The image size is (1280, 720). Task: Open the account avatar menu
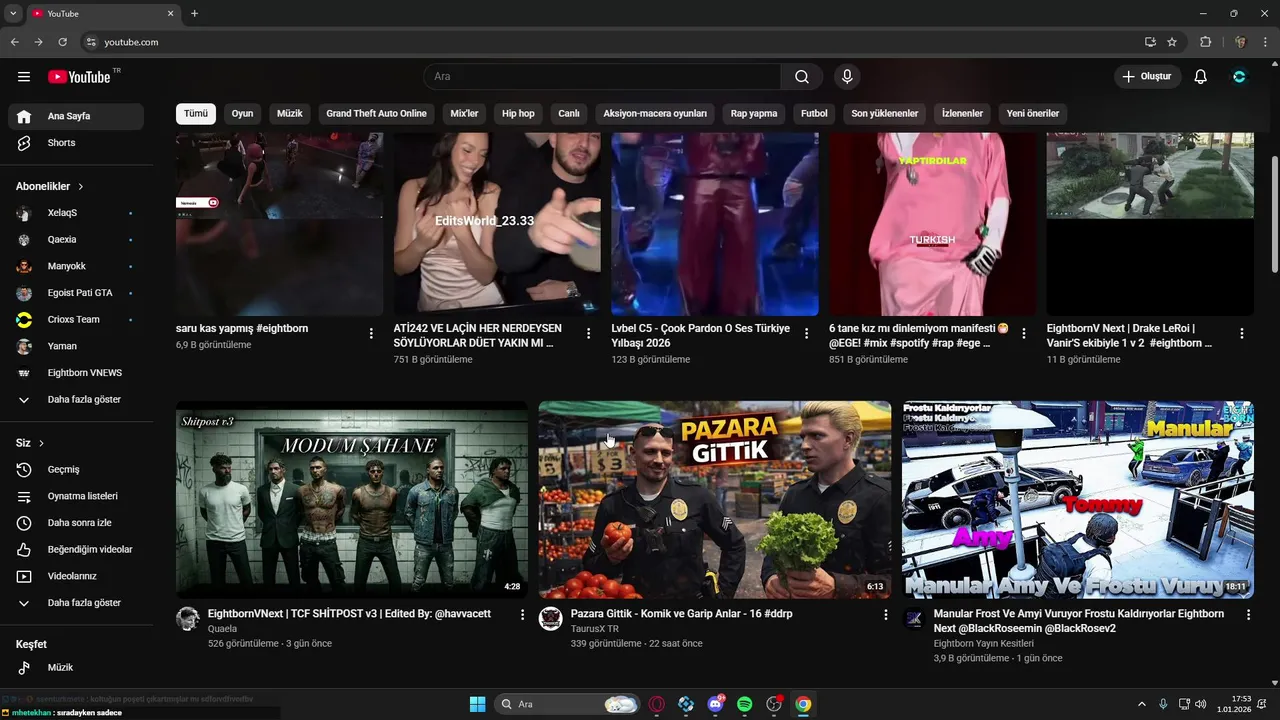coord(1240,77)
